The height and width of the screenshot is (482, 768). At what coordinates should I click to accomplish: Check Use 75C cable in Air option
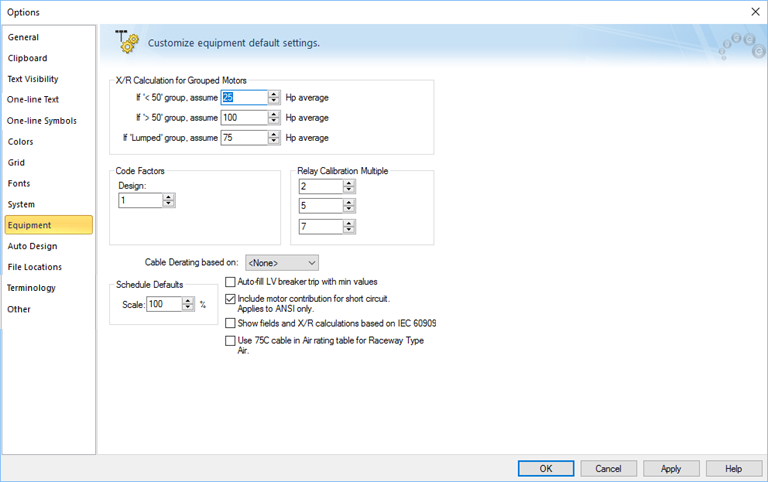(x=231, y=341)
